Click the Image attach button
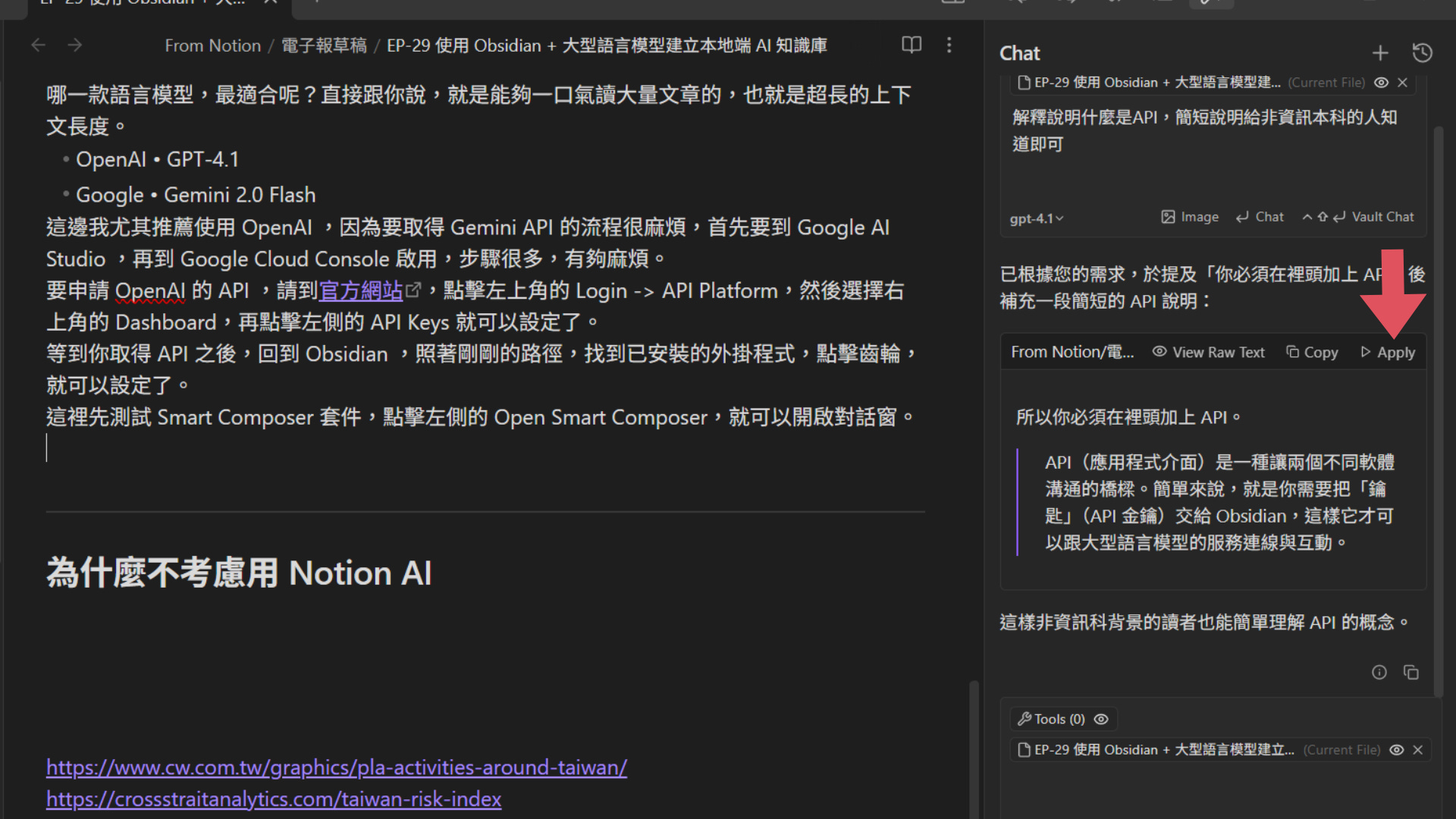This screenshot has height=819, width=1456. [x=1190, y=217]
